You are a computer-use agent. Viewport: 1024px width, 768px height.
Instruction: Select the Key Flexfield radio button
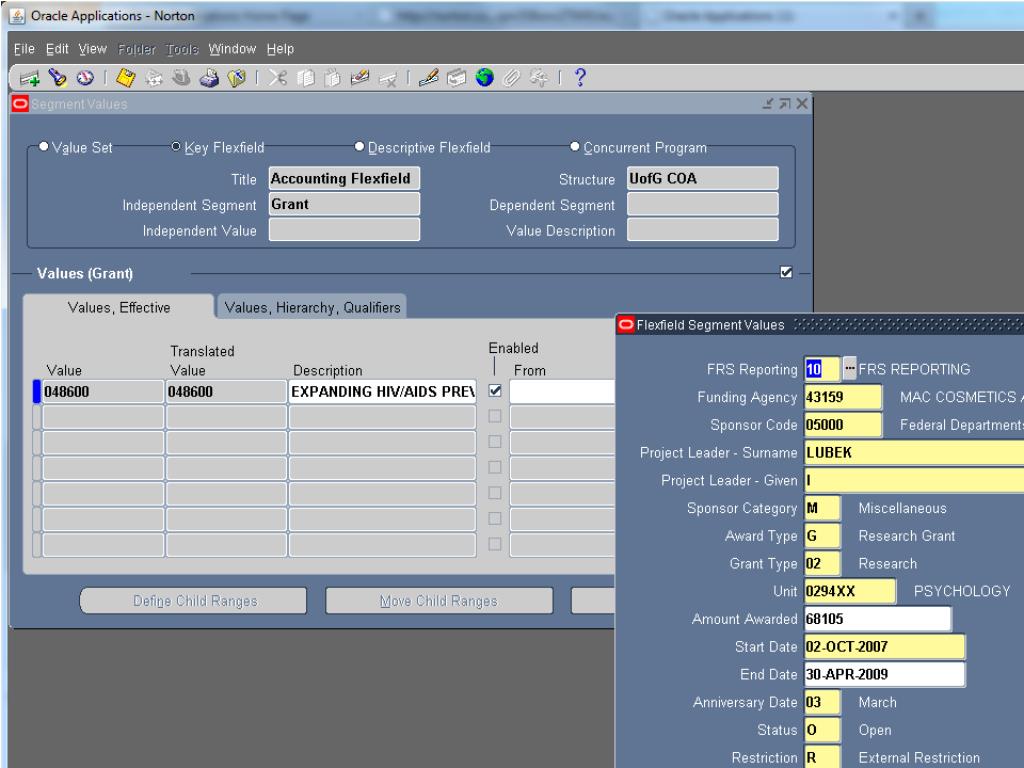pos(176,146)
